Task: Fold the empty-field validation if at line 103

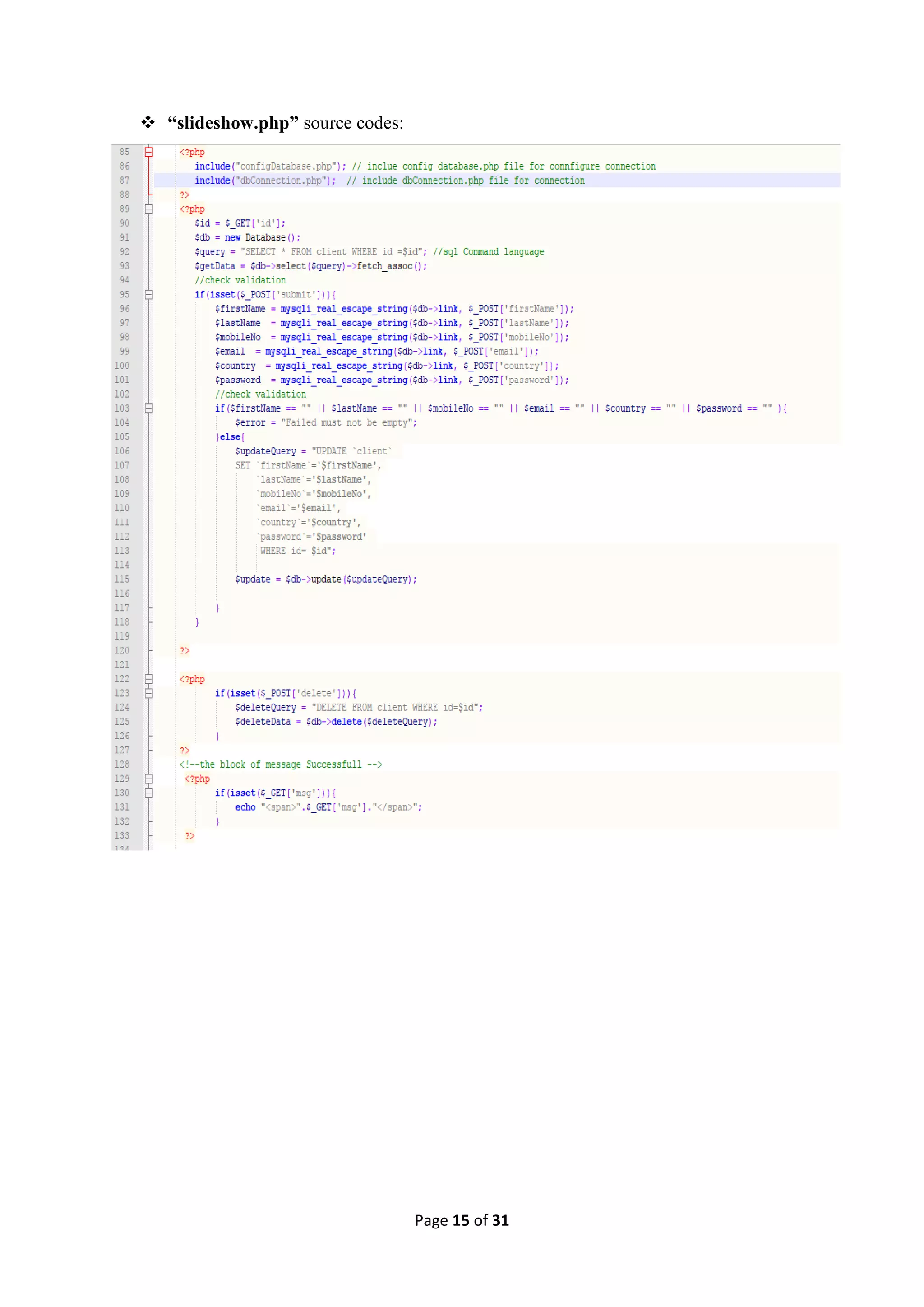Action: (148, 408)
